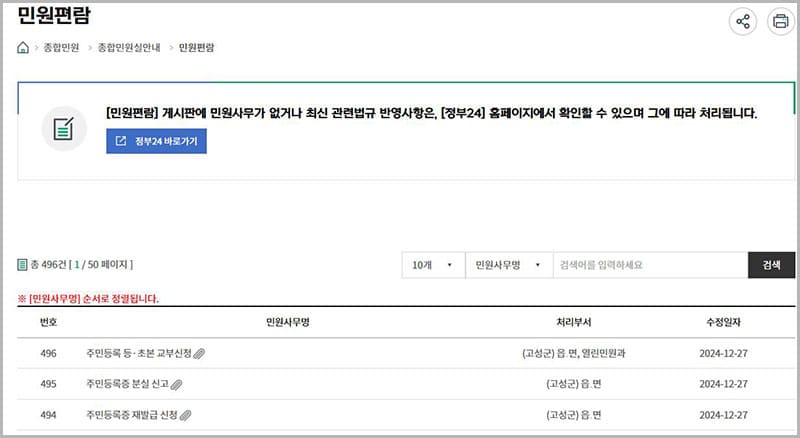Click the 정부24 바로가기 blue button

(x=157, y=141)
